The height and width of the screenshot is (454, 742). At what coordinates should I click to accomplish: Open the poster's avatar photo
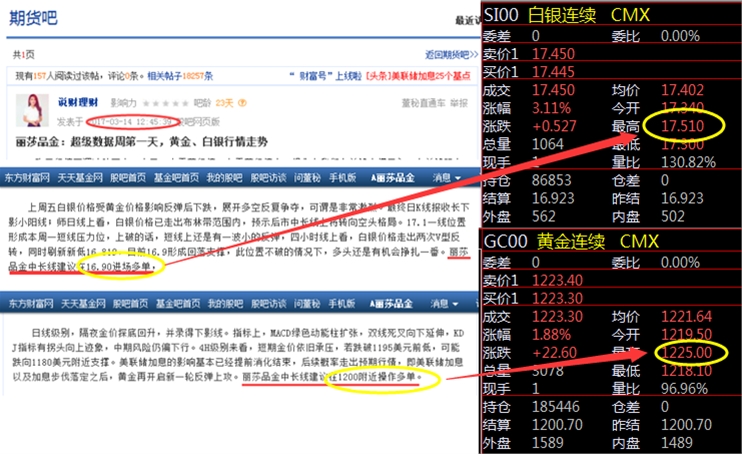[x=32, y=110]
